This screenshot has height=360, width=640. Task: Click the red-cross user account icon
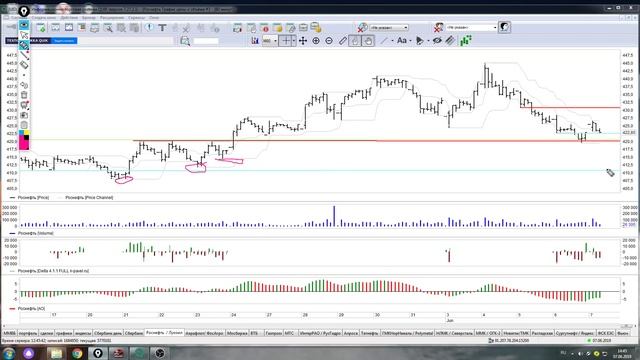click(x=438, y=27)
